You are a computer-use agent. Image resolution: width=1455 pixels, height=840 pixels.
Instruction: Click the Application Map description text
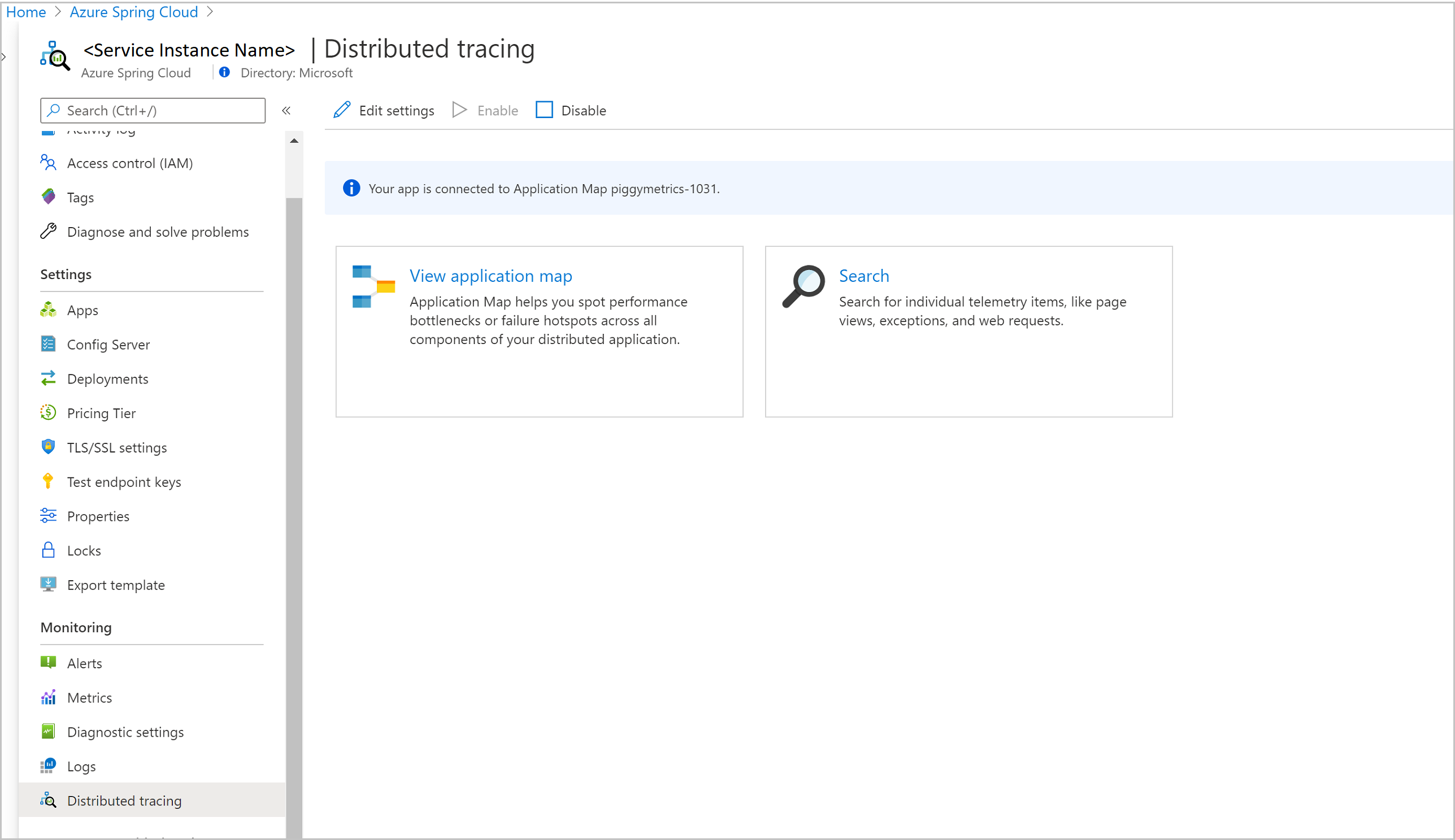tap(548, 320)
